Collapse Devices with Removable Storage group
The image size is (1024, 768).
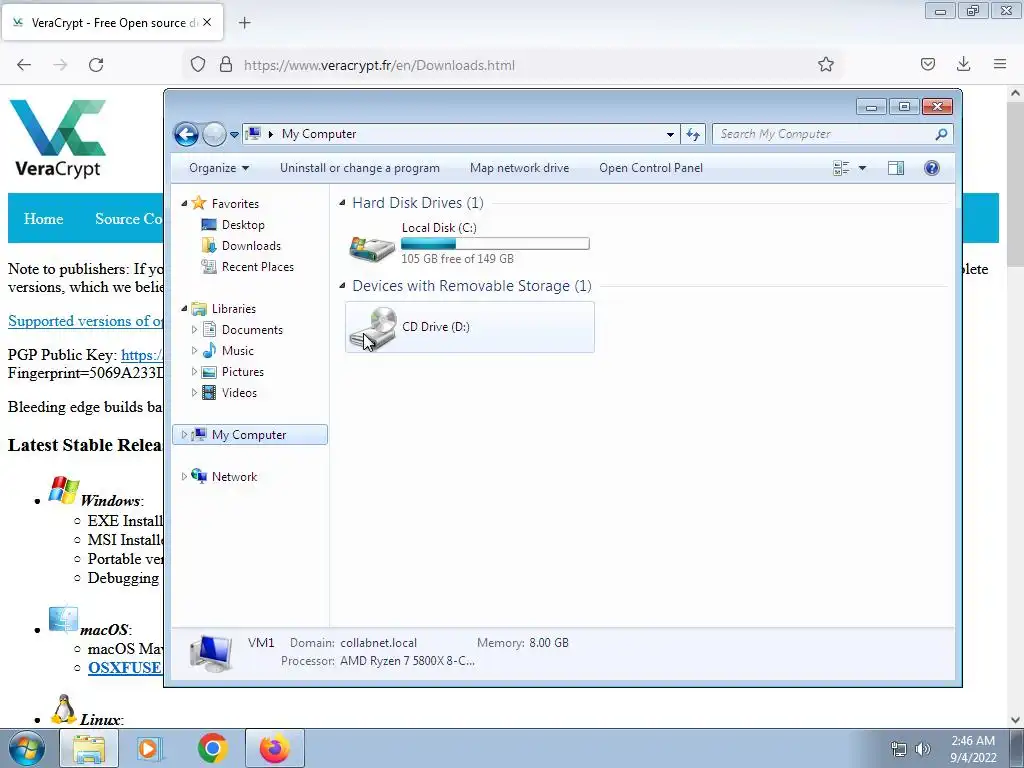point(342,285)
